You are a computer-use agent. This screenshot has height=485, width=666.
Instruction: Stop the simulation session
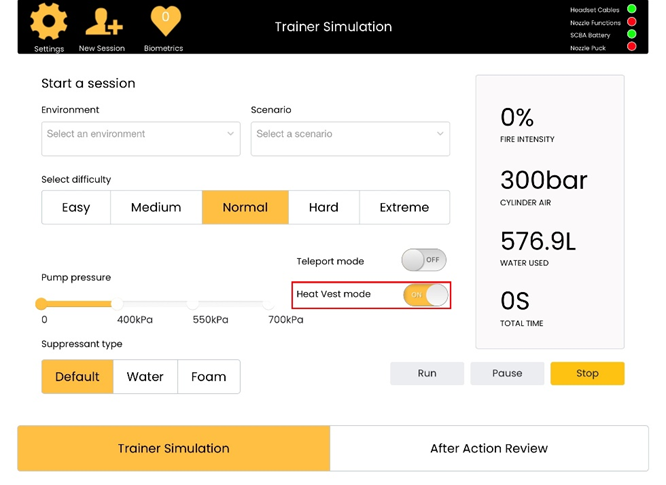(587, 373)
